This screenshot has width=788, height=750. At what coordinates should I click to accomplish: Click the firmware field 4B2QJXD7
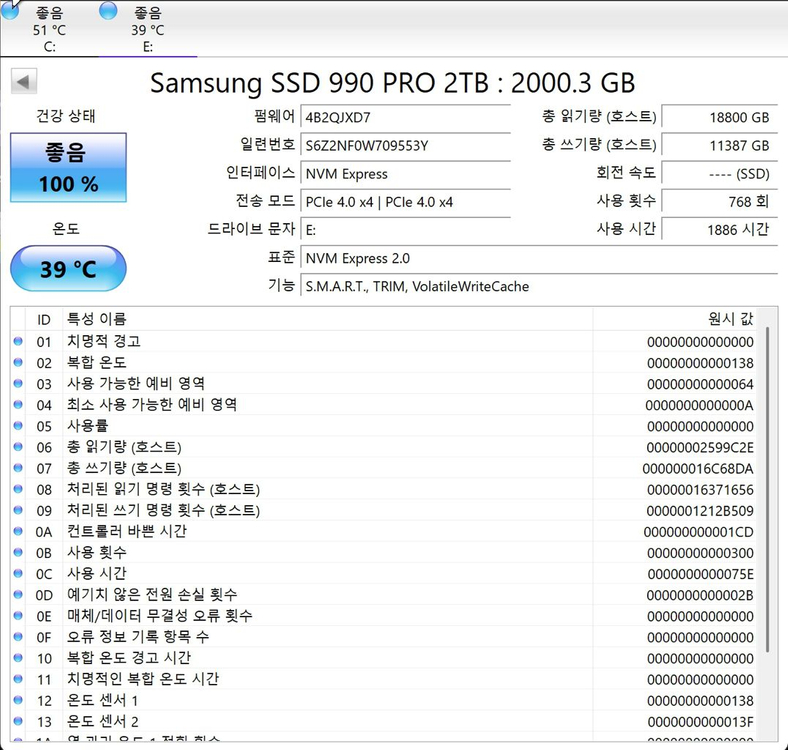pyautogui.click(x=405, y=118)
